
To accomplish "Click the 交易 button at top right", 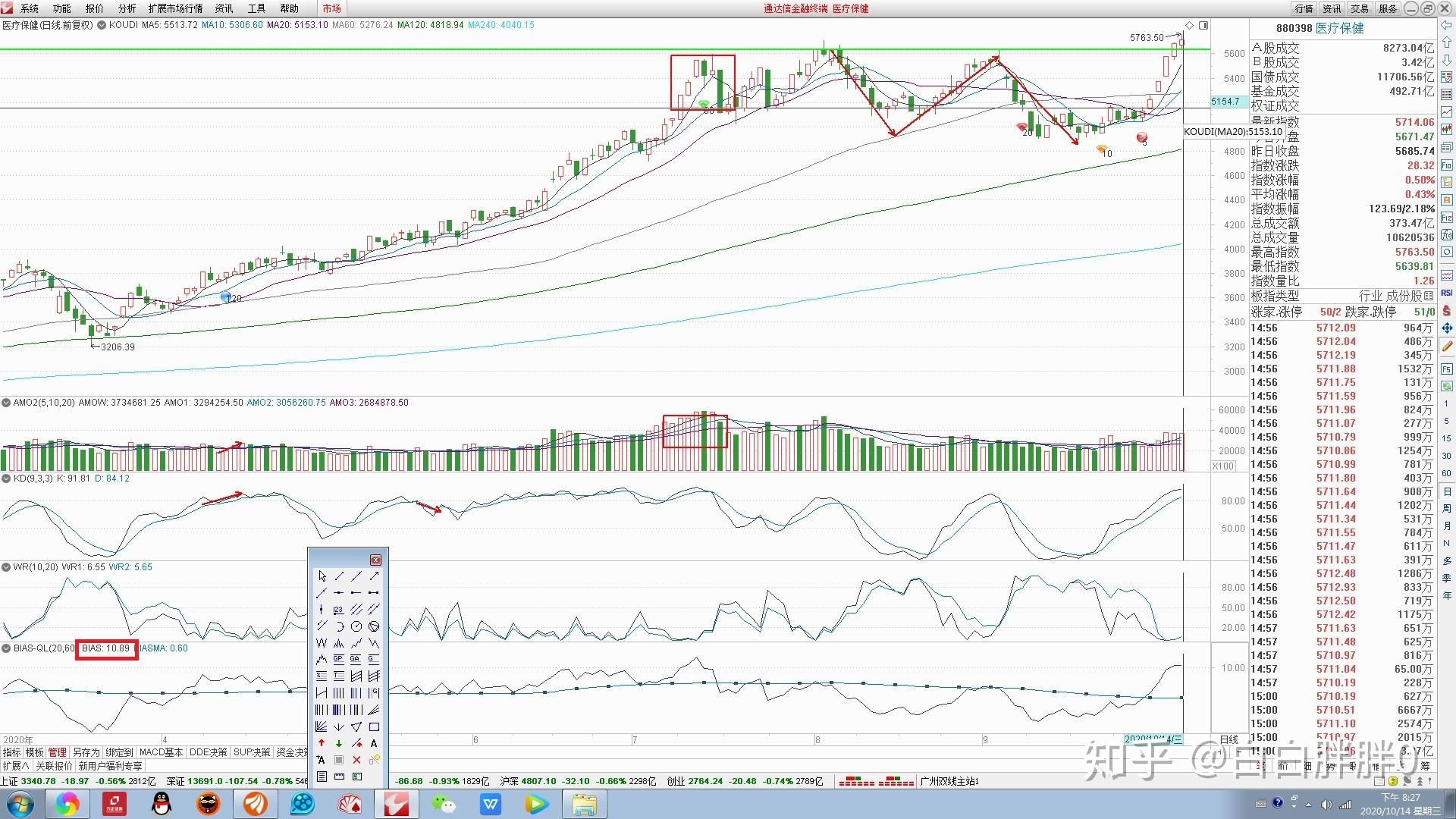I will click(1360, 8).
